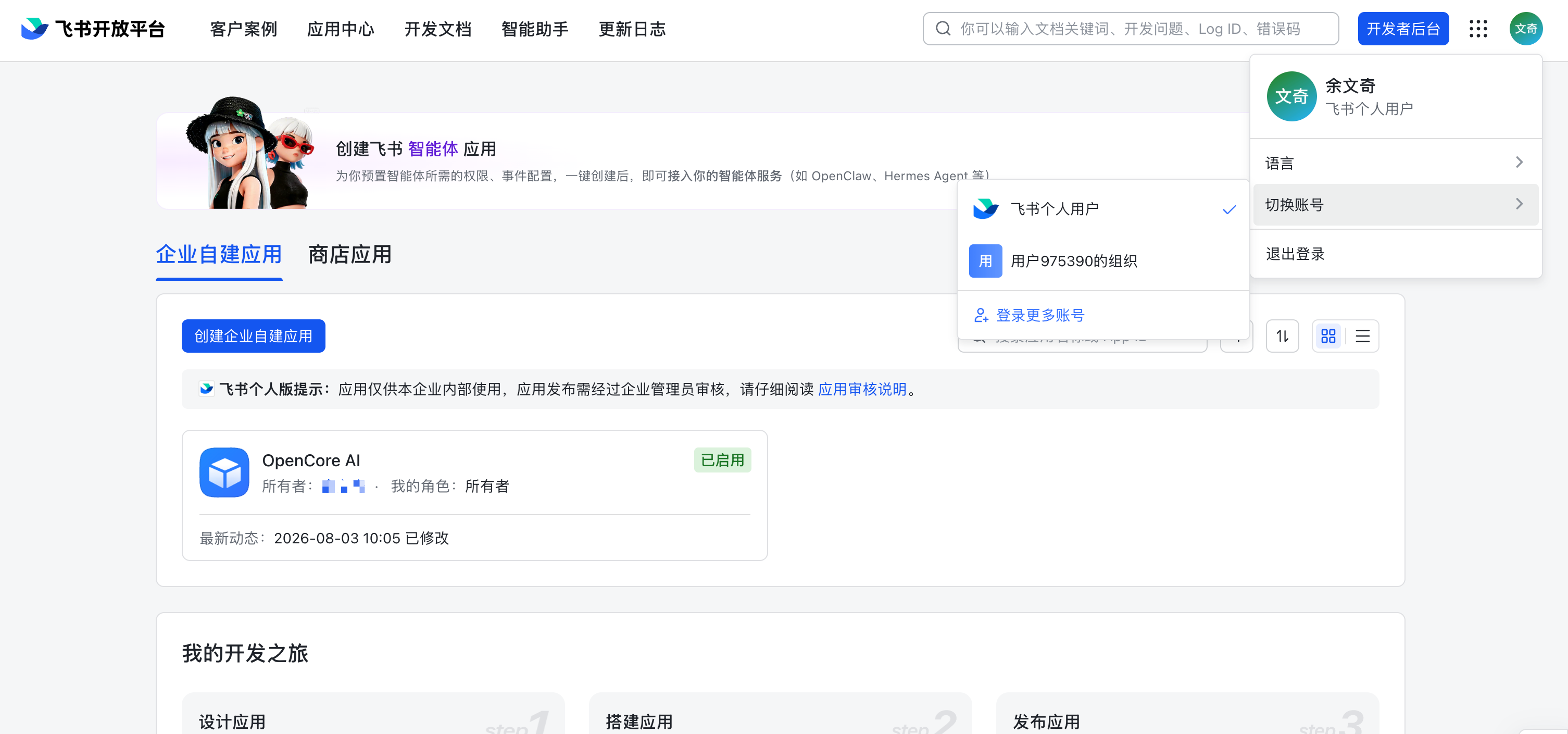1568x734 pixels.
Task: Click 创建企业自建应用 button
Action: 253,335
